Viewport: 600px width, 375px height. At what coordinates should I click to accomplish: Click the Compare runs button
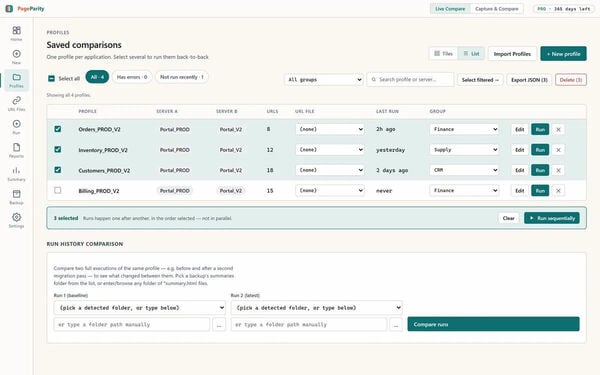pos(493,324)
